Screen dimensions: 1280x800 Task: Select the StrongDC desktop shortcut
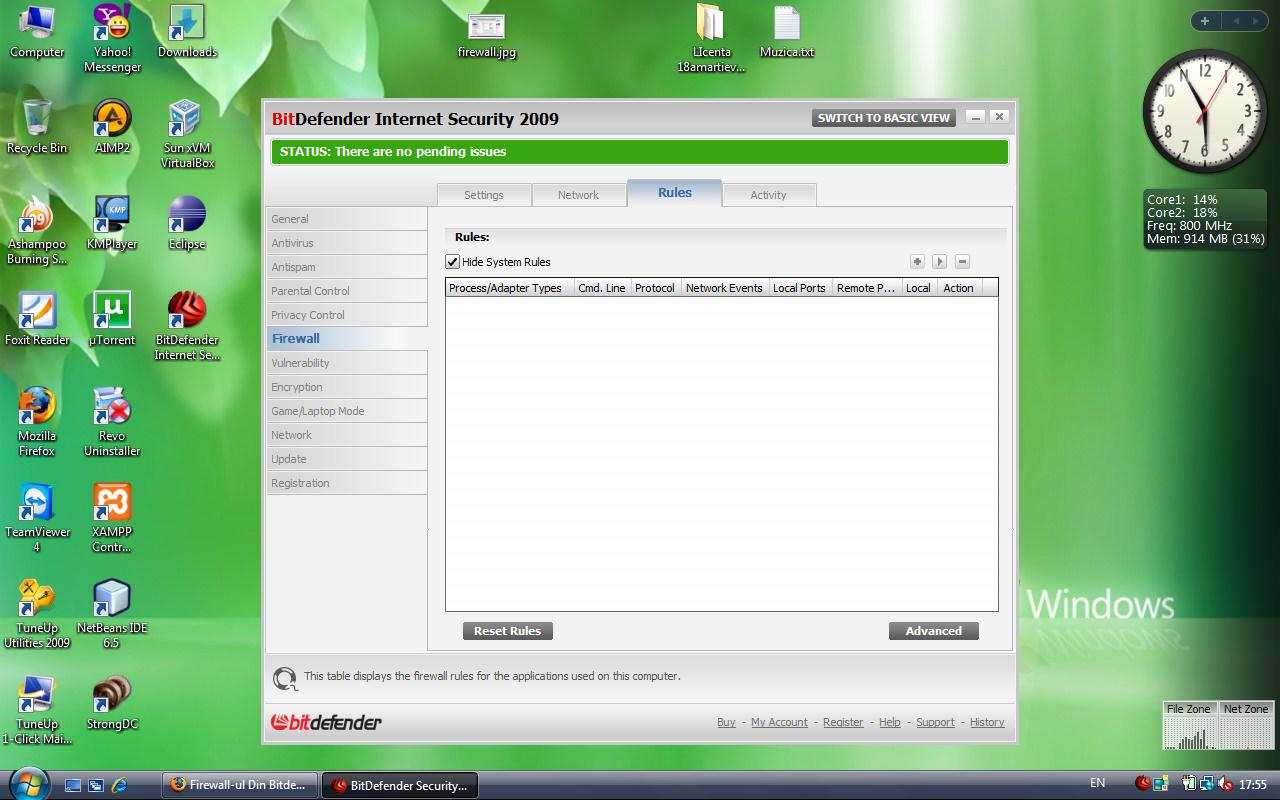[112, 704]
